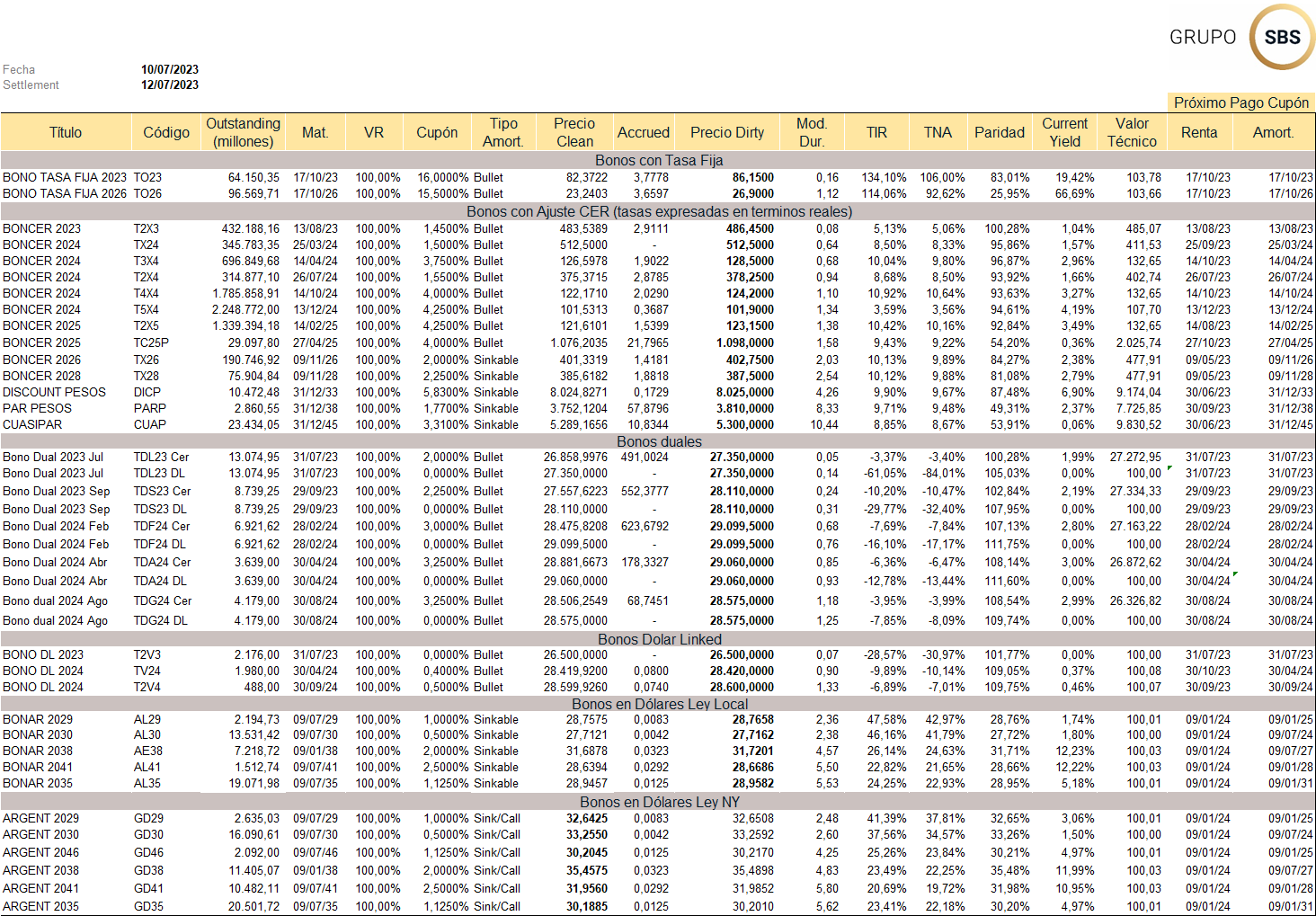The height and width of the screenshot is (916, 1316).
Task: Select the AL30 code cell
Action: click(147, 734)
